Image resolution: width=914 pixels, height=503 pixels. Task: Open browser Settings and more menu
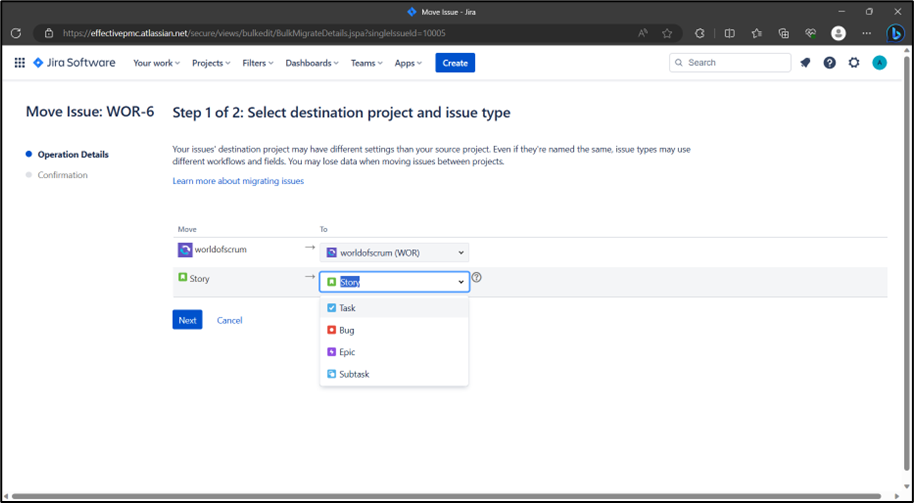867,33
